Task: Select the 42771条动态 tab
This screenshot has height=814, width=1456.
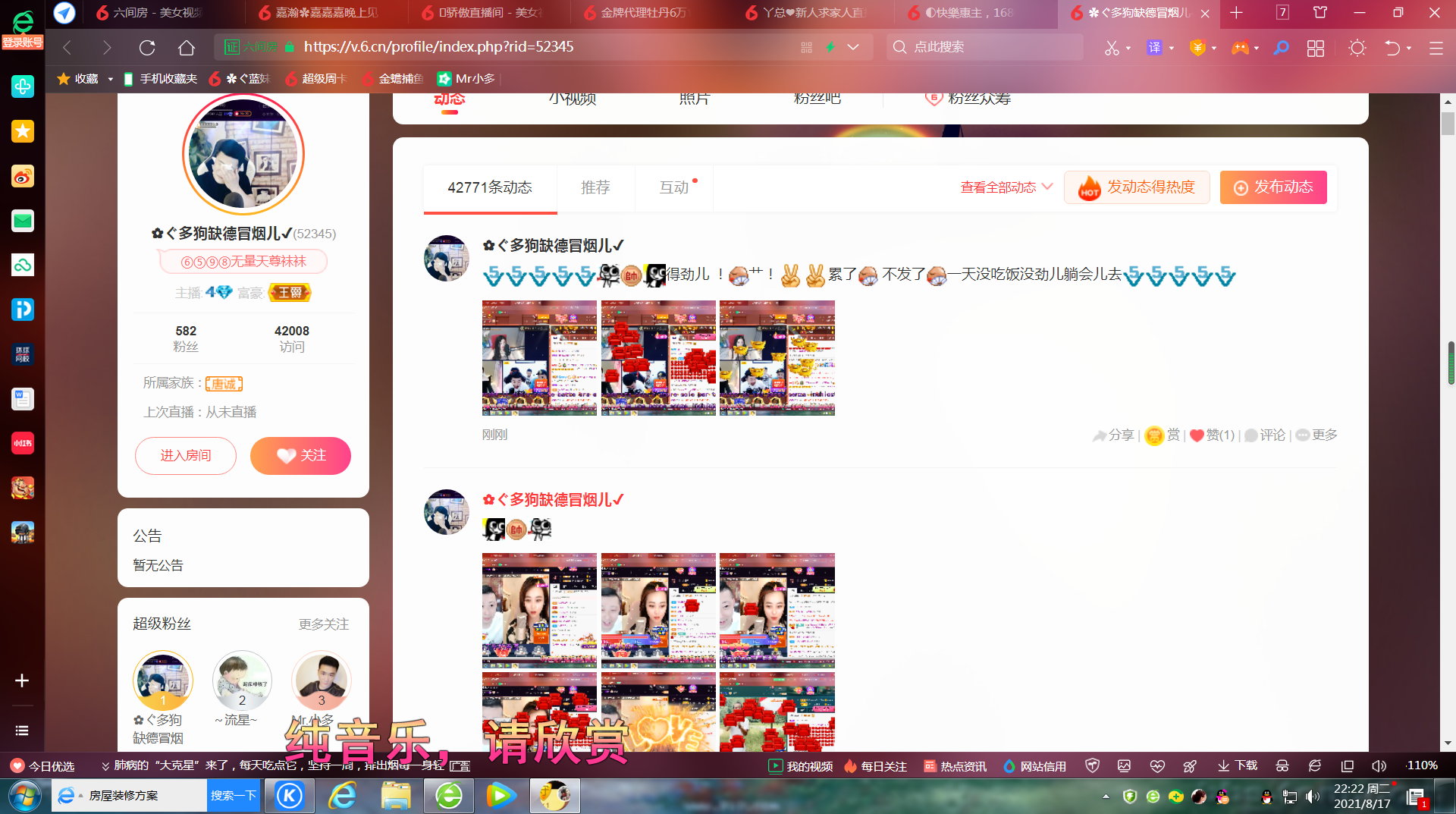Action: click(x=490, y=188)
